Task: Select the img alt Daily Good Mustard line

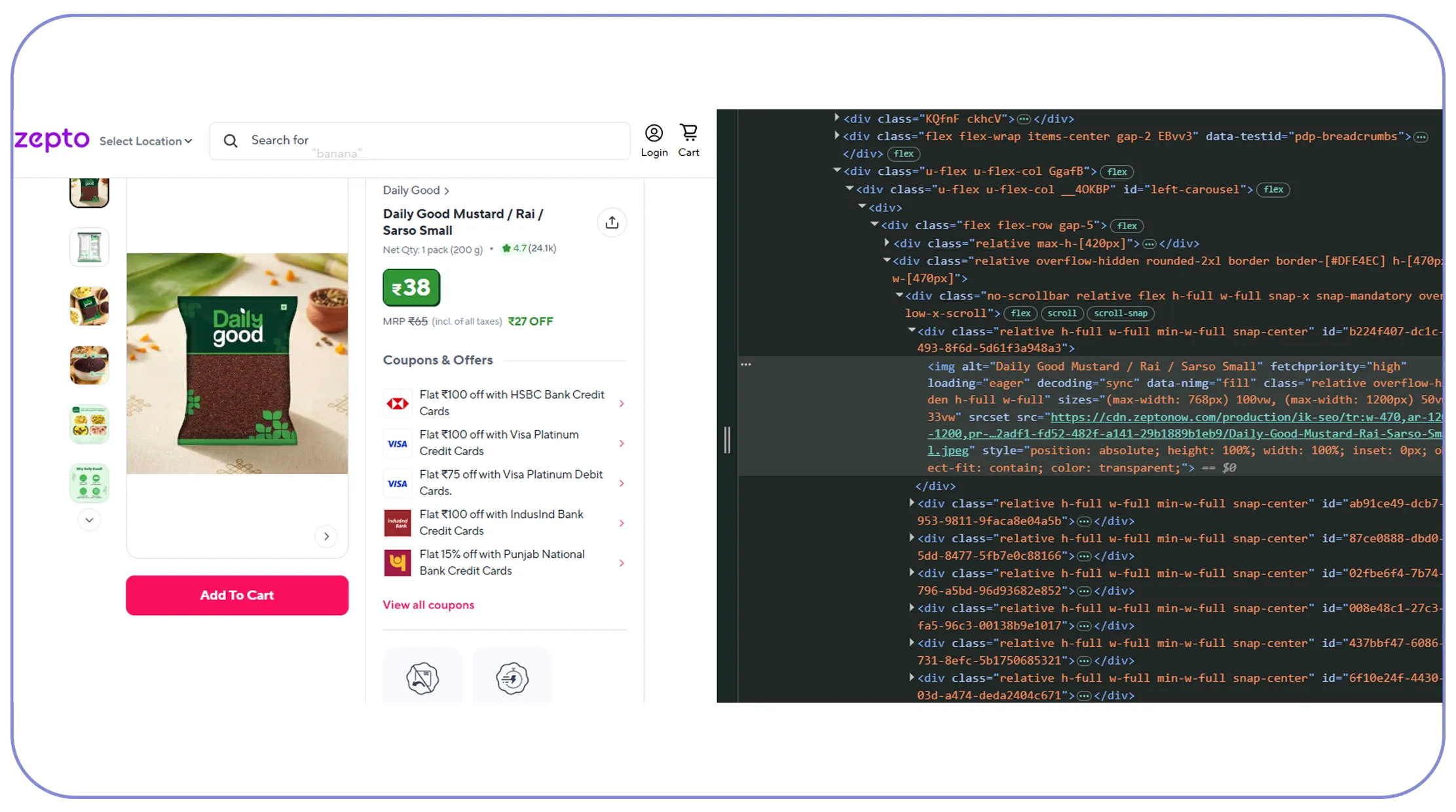Action: [1167, 367]
